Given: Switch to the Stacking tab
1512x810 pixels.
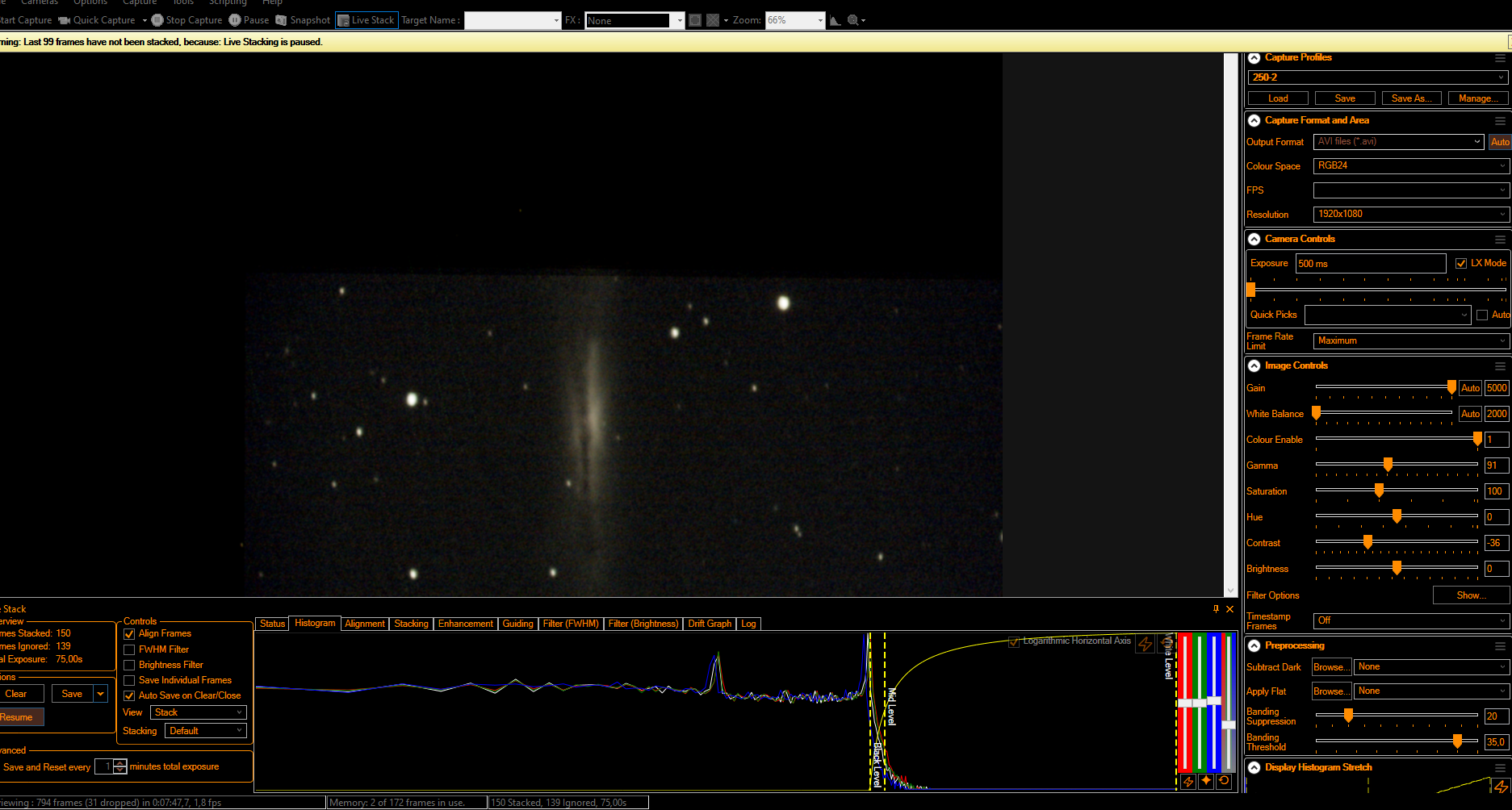Looking at the screenshot, I should click(411, 624).
